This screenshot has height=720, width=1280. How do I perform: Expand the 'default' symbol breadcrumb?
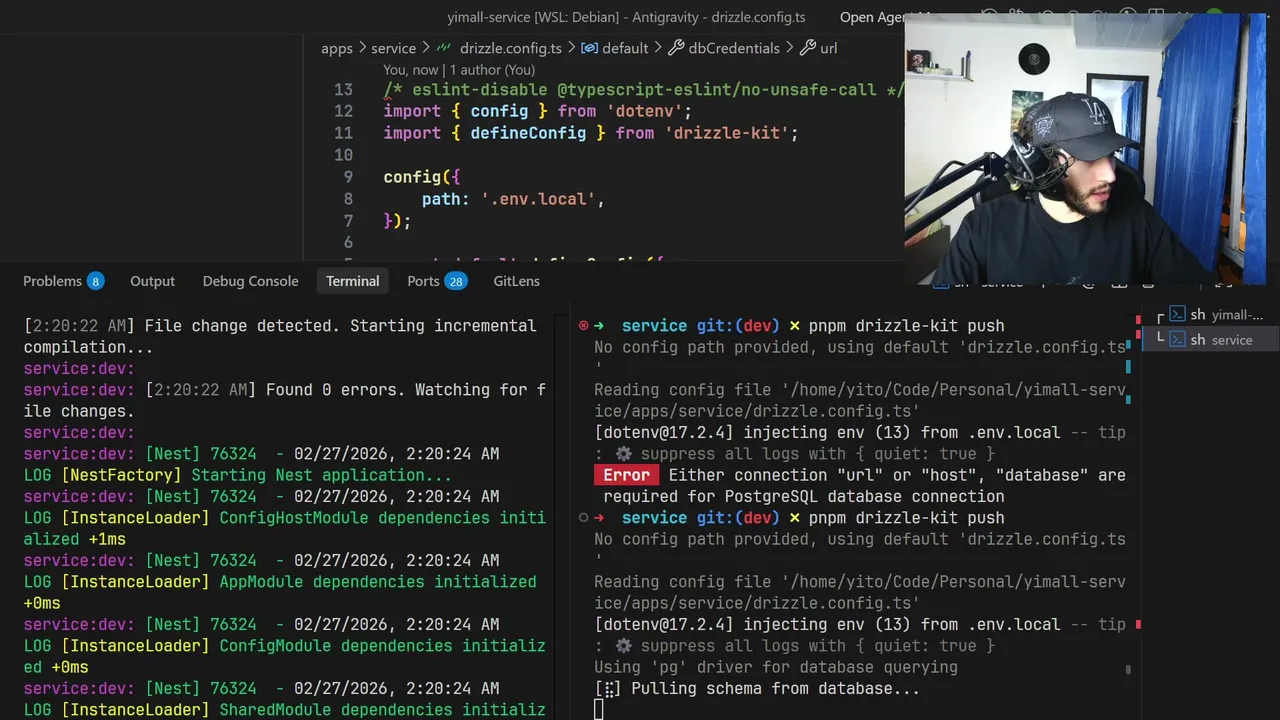[615, 48]
